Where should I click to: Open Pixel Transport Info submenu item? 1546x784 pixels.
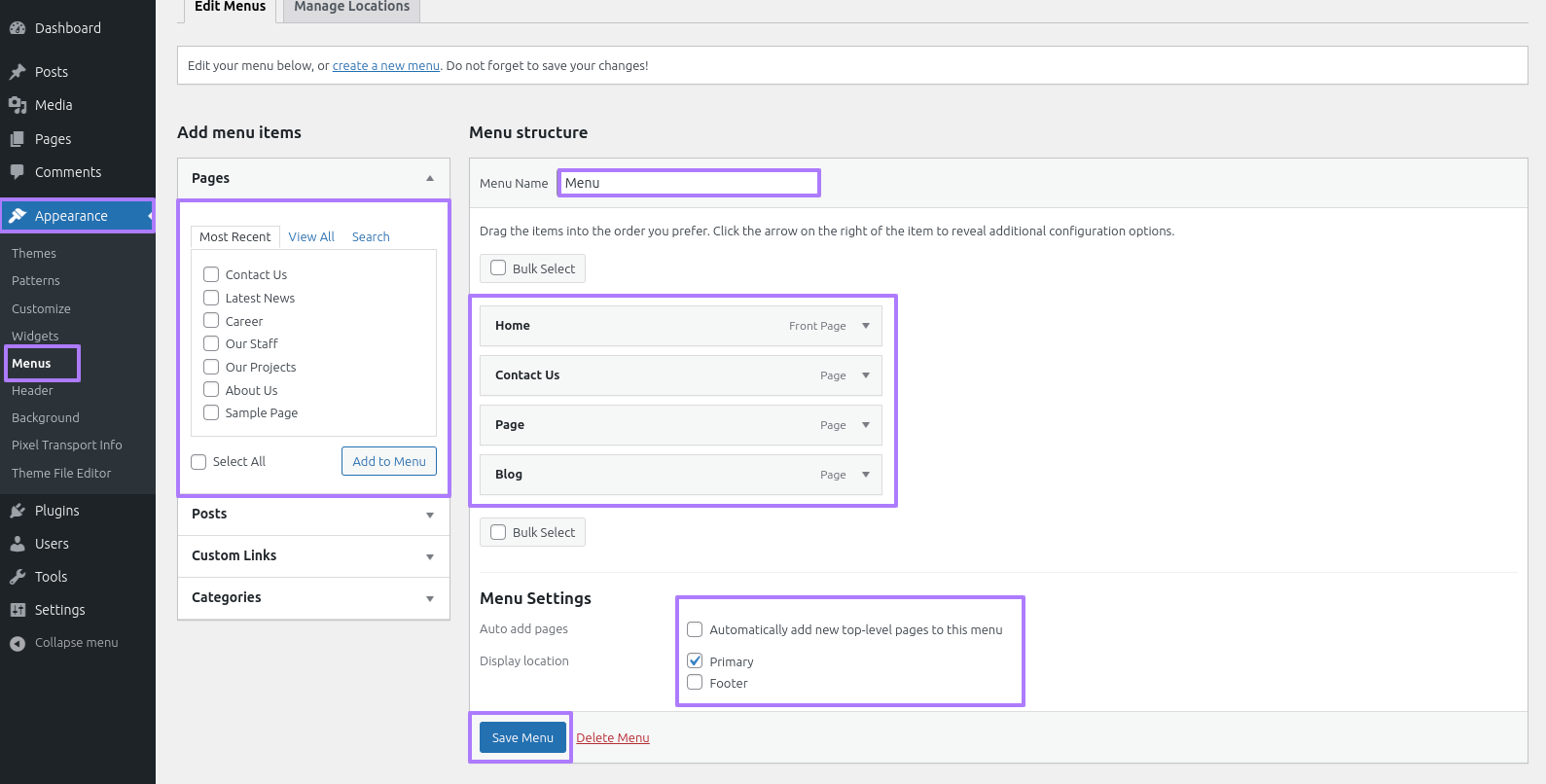click(67, 445)
